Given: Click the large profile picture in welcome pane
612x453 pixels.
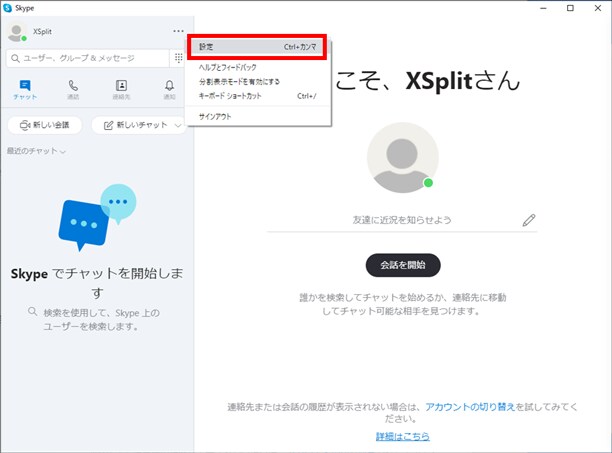Looking at the screenshot, I should click(402, 158).
